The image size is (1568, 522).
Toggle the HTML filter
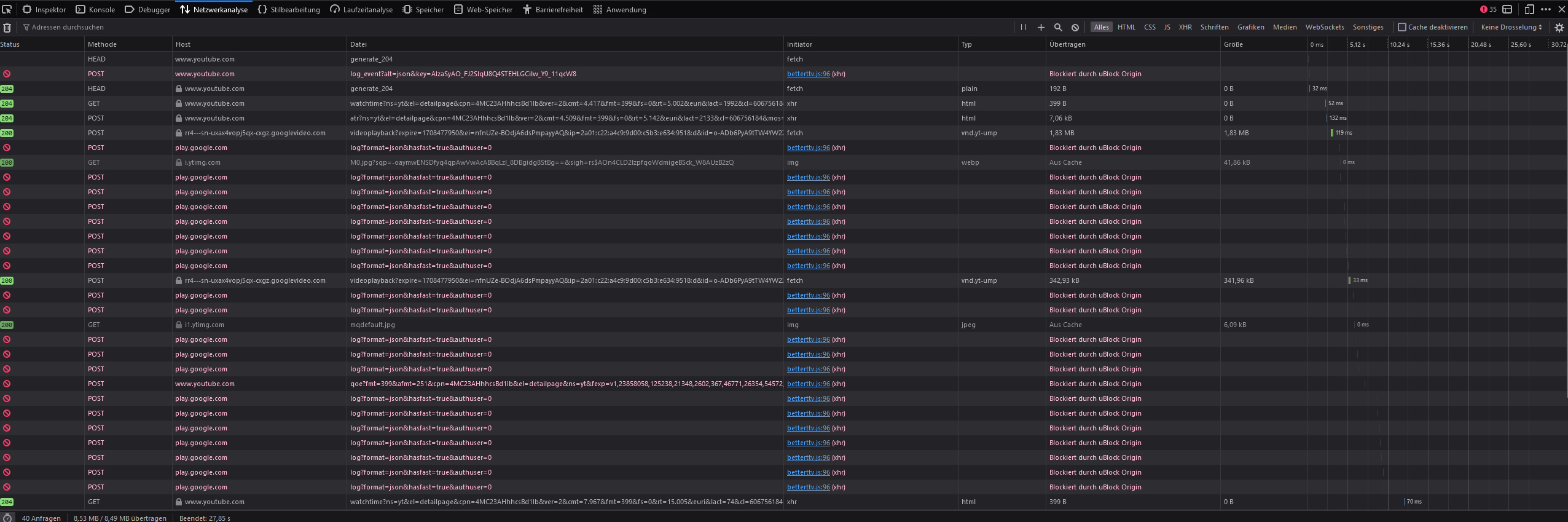(x=1126, y=27)
